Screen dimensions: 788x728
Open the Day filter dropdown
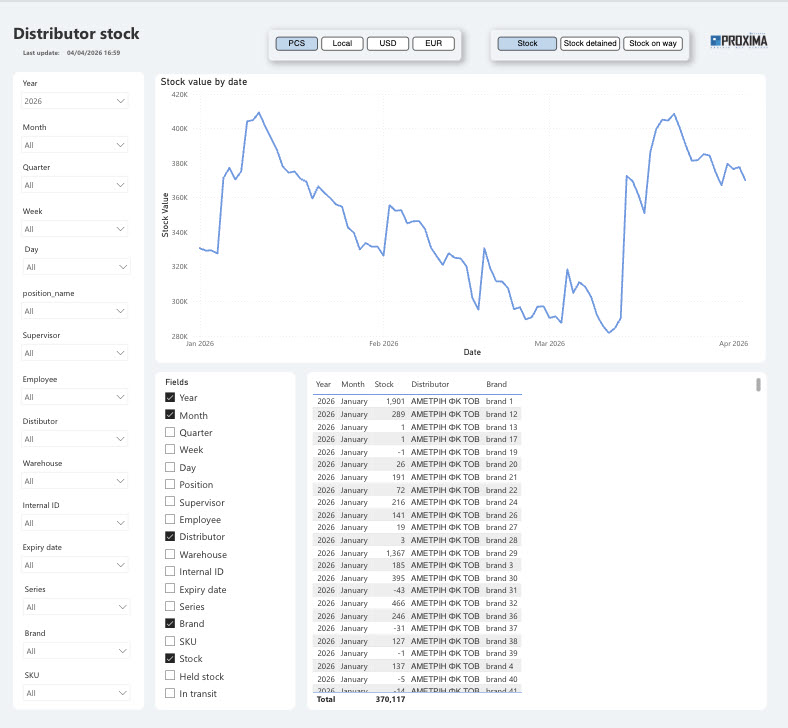76,267
